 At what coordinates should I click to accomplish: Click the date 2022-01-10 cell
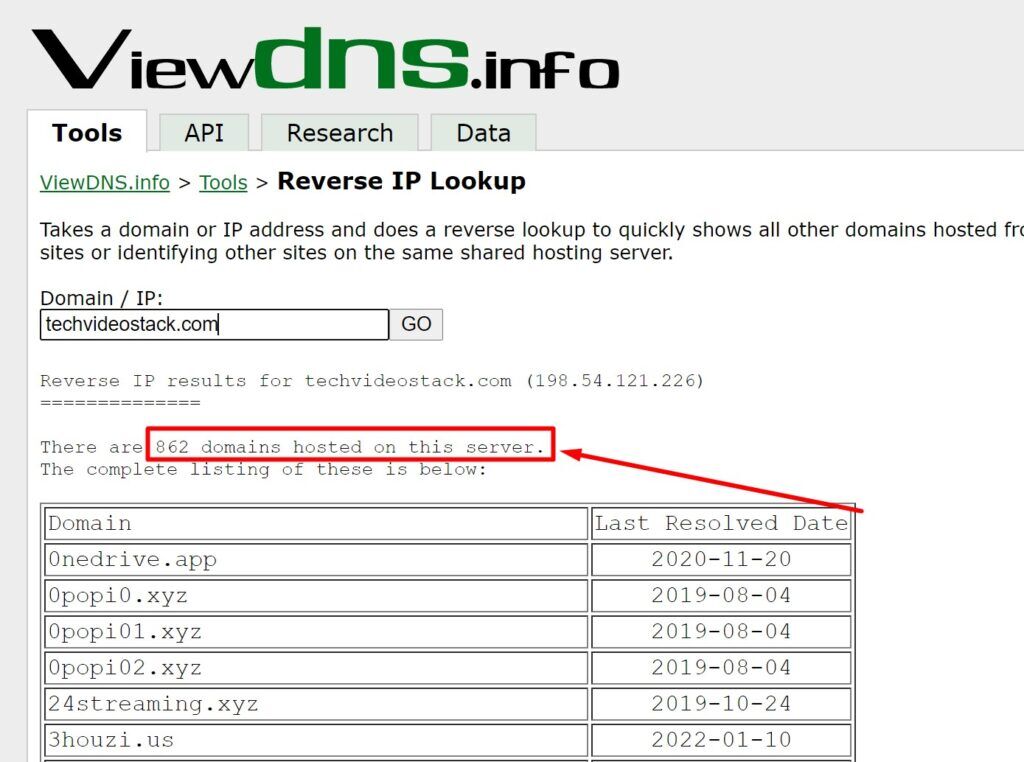[x=722, y=740]
